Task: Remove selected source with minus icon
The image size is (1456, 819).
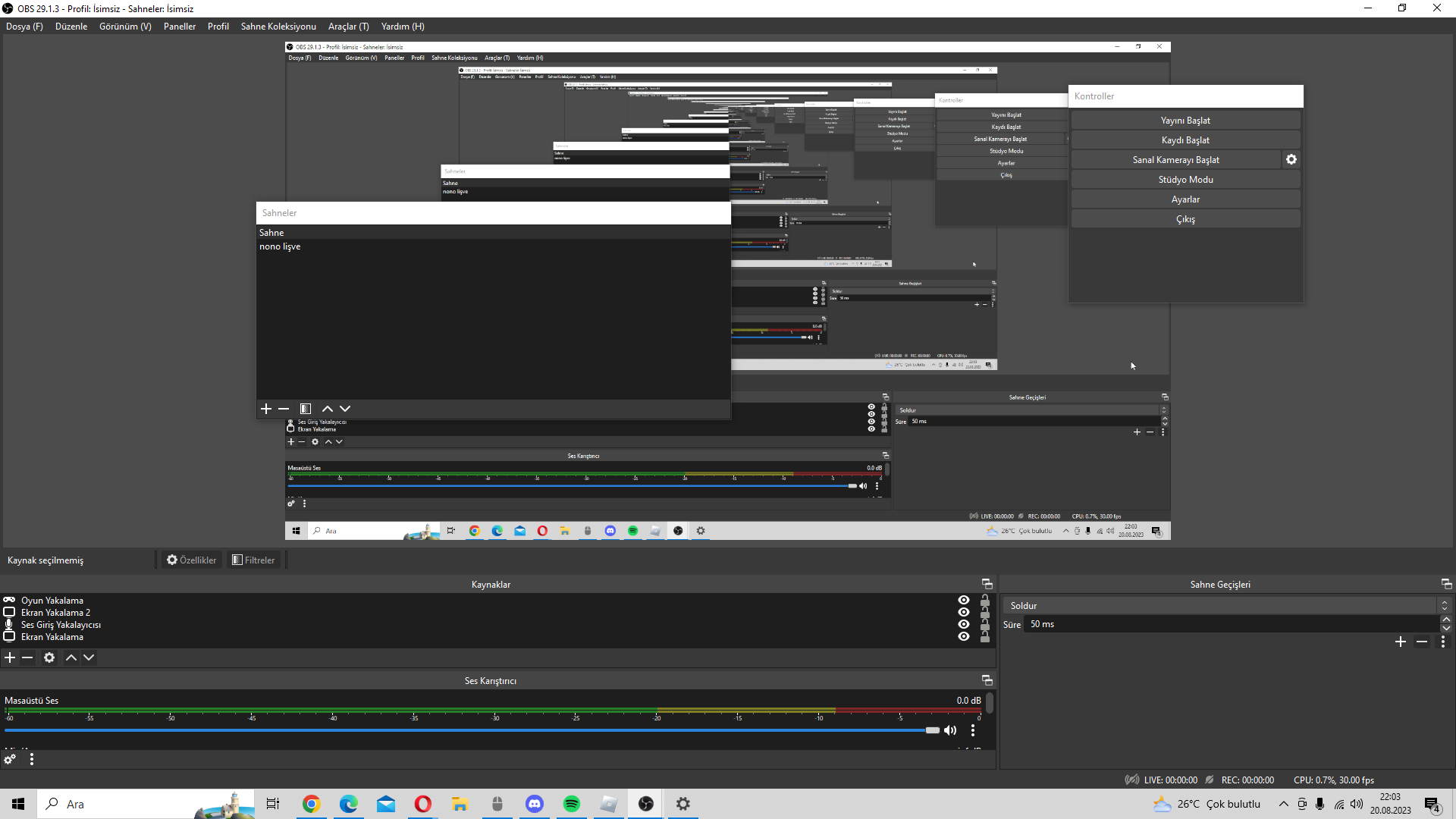Action: (27, 657)
